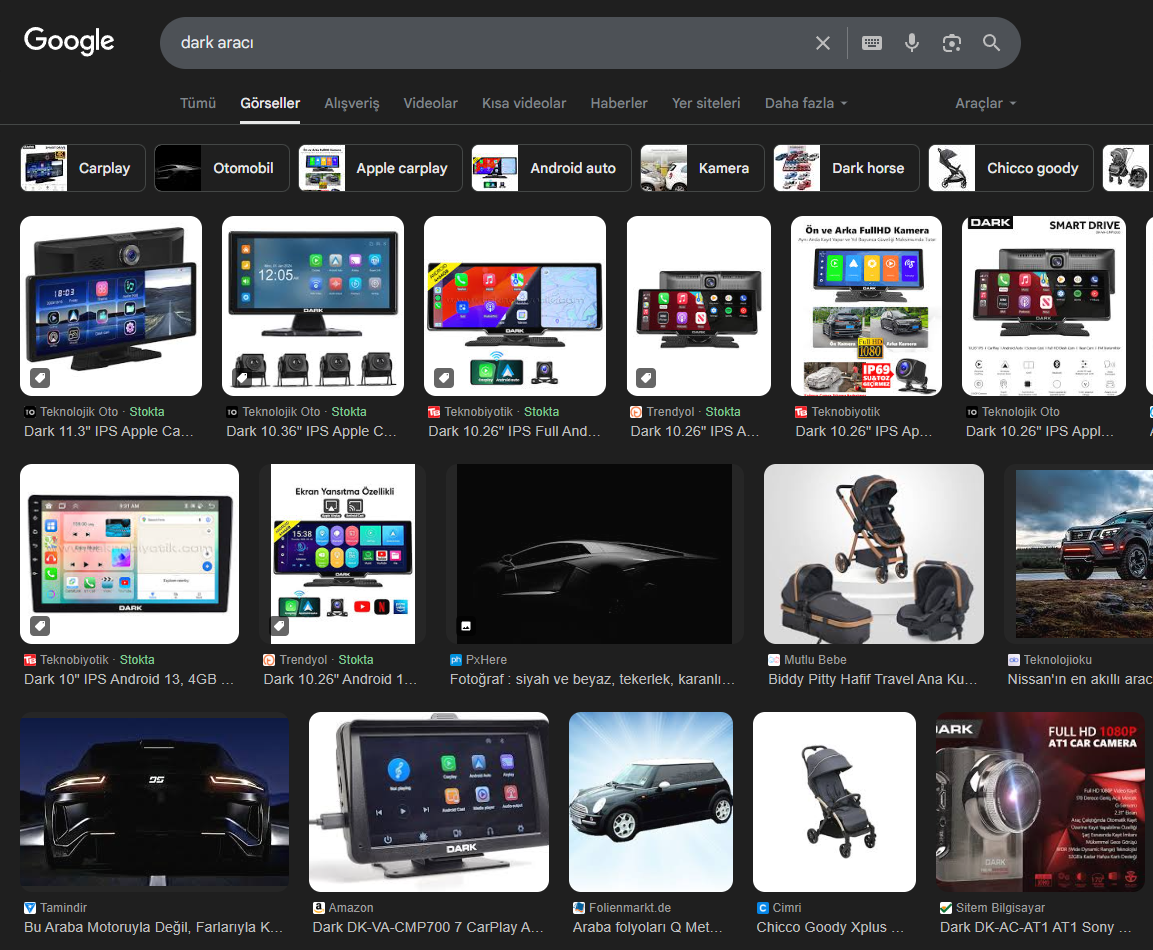Open the Kısa videolar tab
Screen dimensions: 1153x950
click(524, 104)
